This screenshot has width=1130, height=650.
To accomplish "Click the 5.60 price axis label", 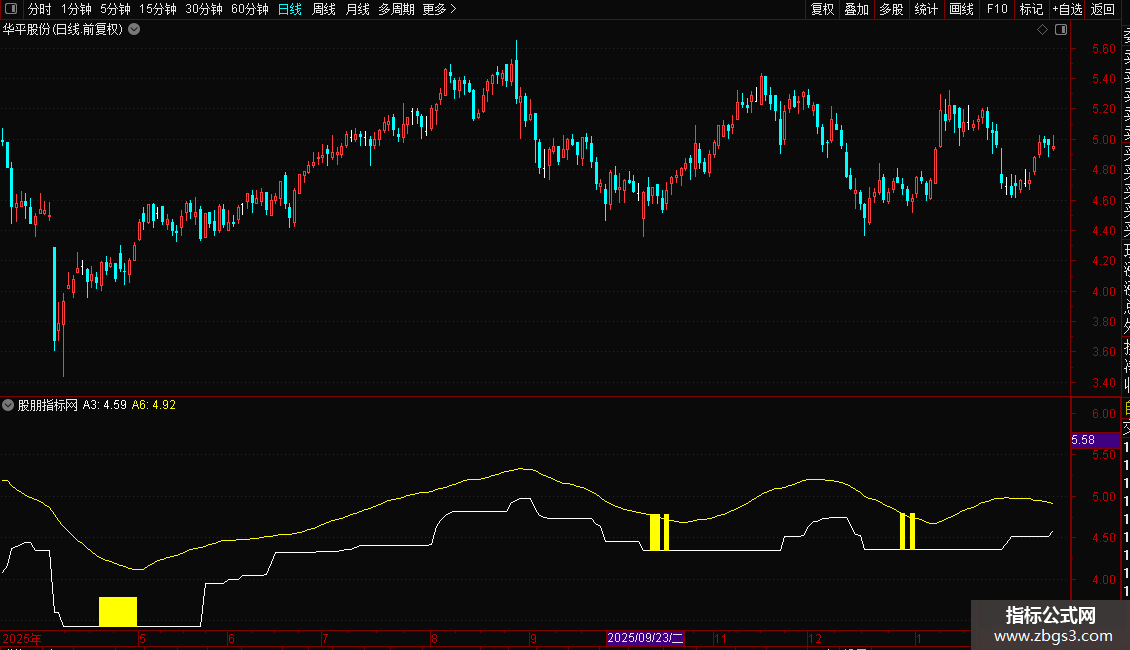I will 1103,49.
